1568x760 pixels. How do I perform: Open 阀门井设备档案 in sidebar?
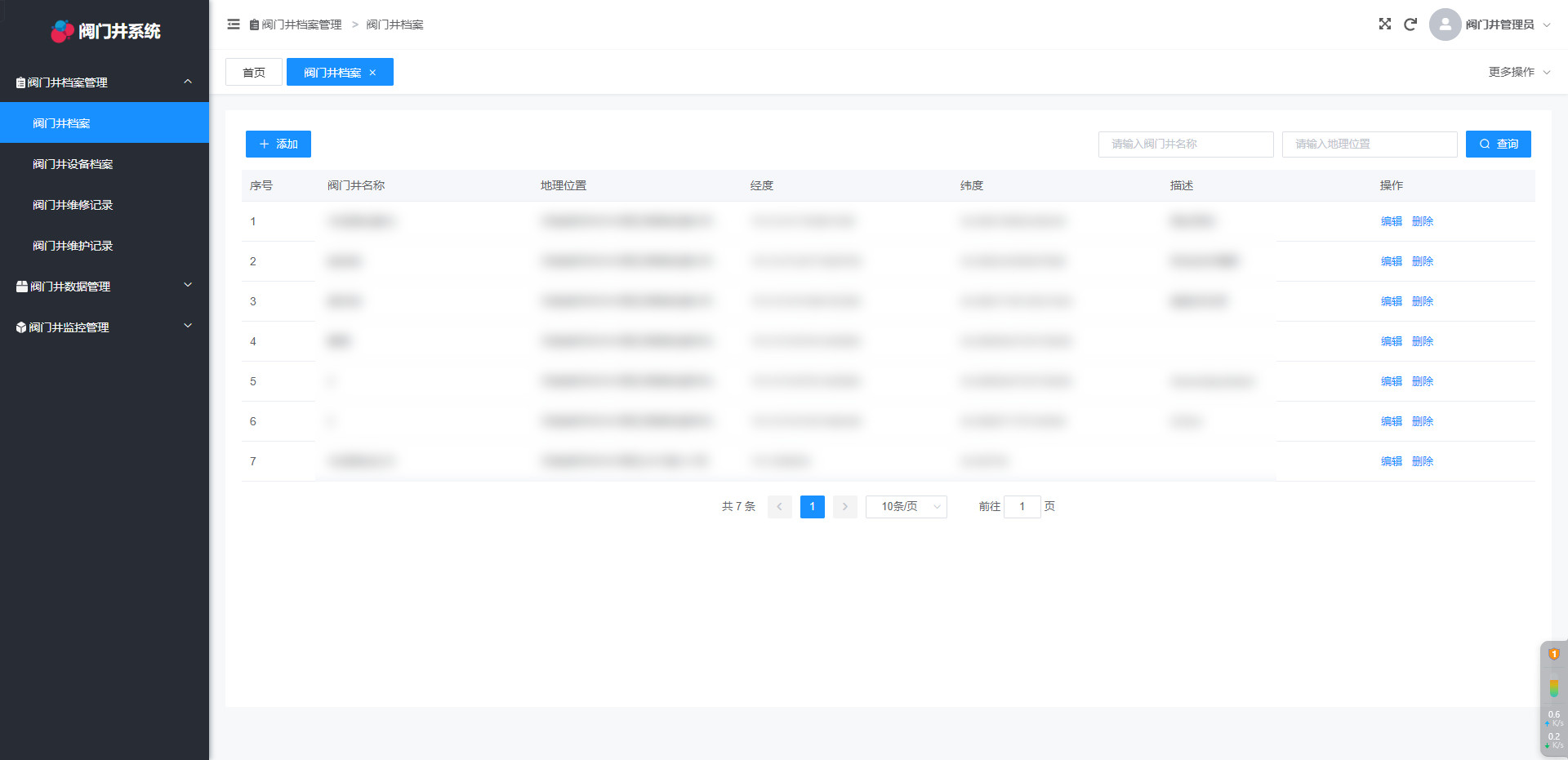(x=73, y=164)
